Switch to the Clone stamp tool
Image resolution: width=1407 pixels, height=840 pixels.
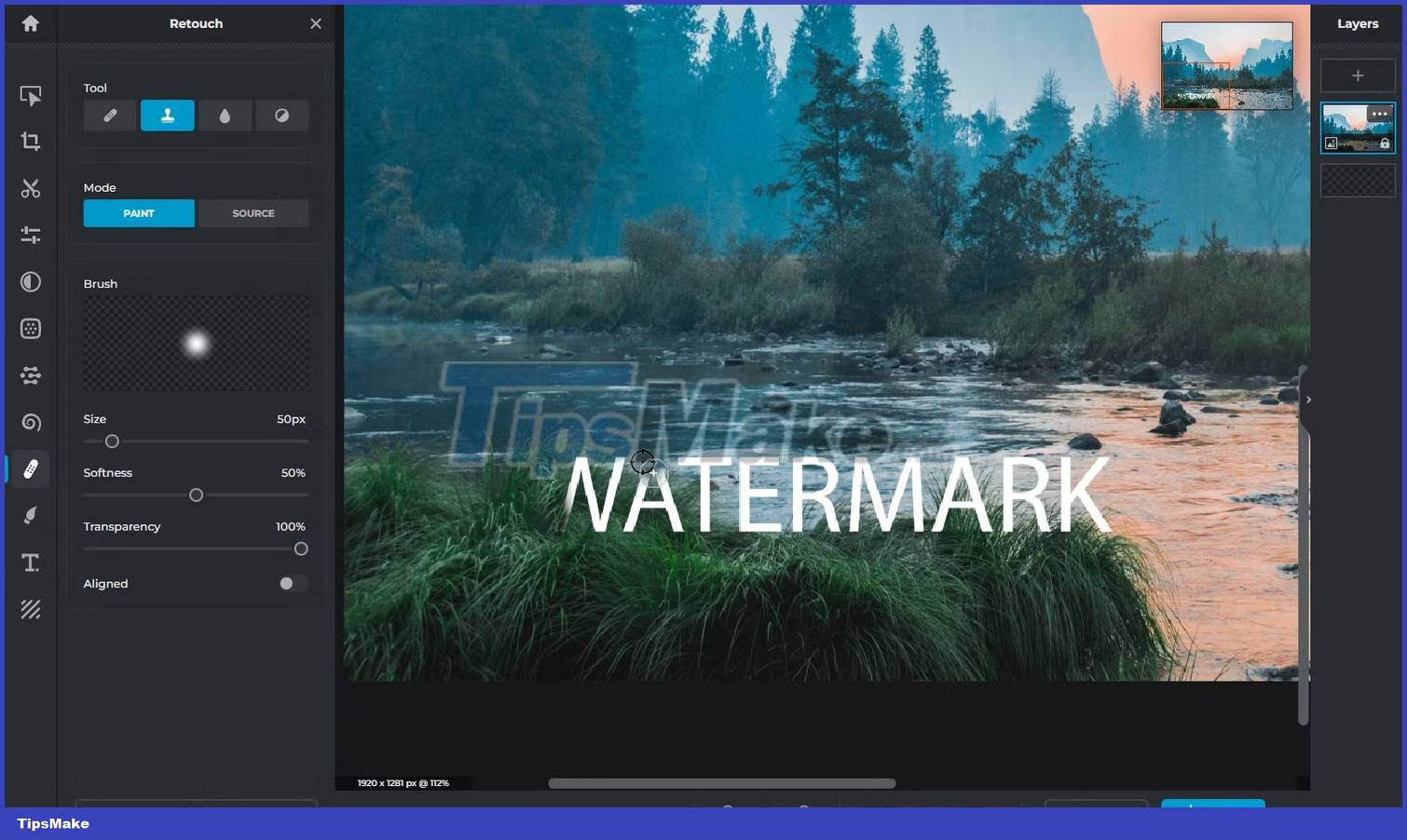pyautogui.click(x=167, y=115)
